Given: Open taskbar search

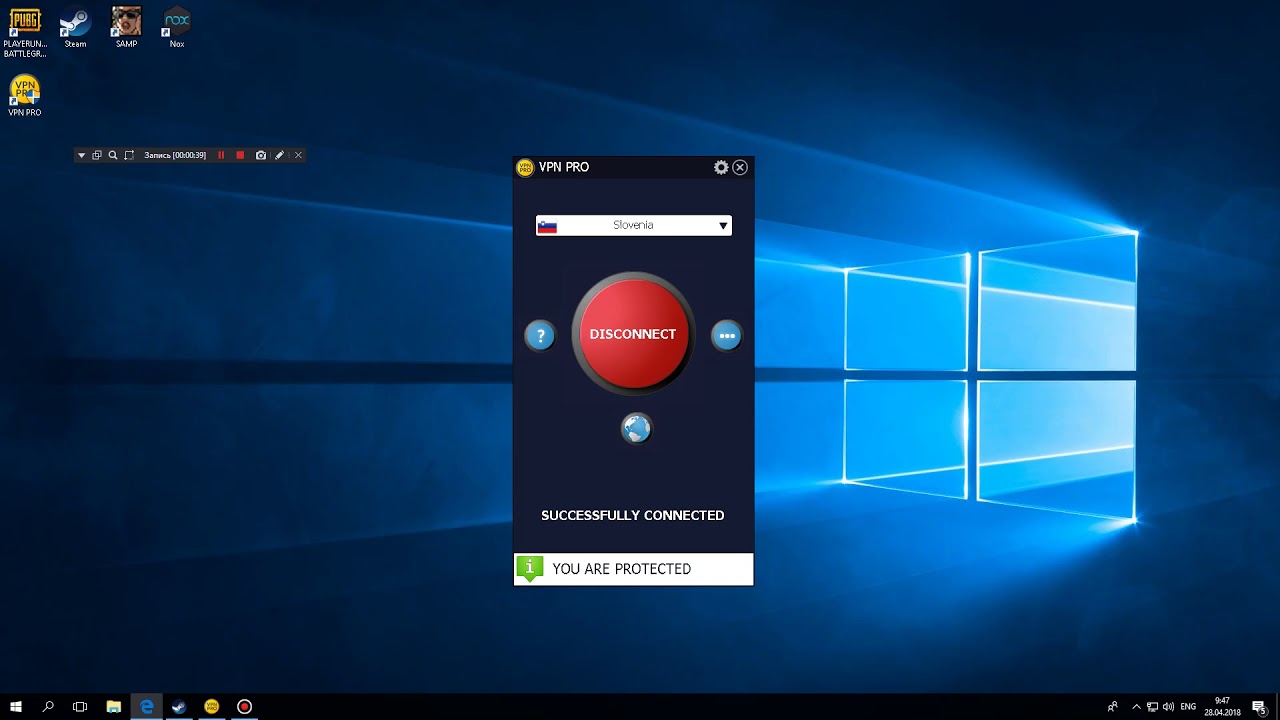Looking at the screenshot, I should coord(48,706).
